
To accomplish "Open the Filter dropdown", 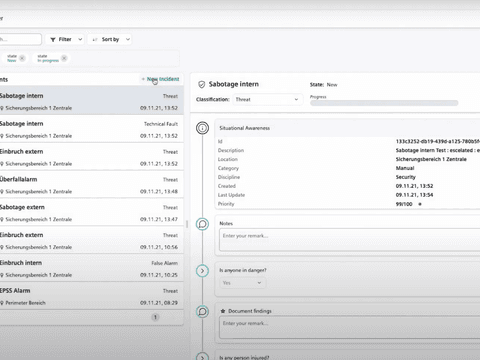I will point(65,39).
